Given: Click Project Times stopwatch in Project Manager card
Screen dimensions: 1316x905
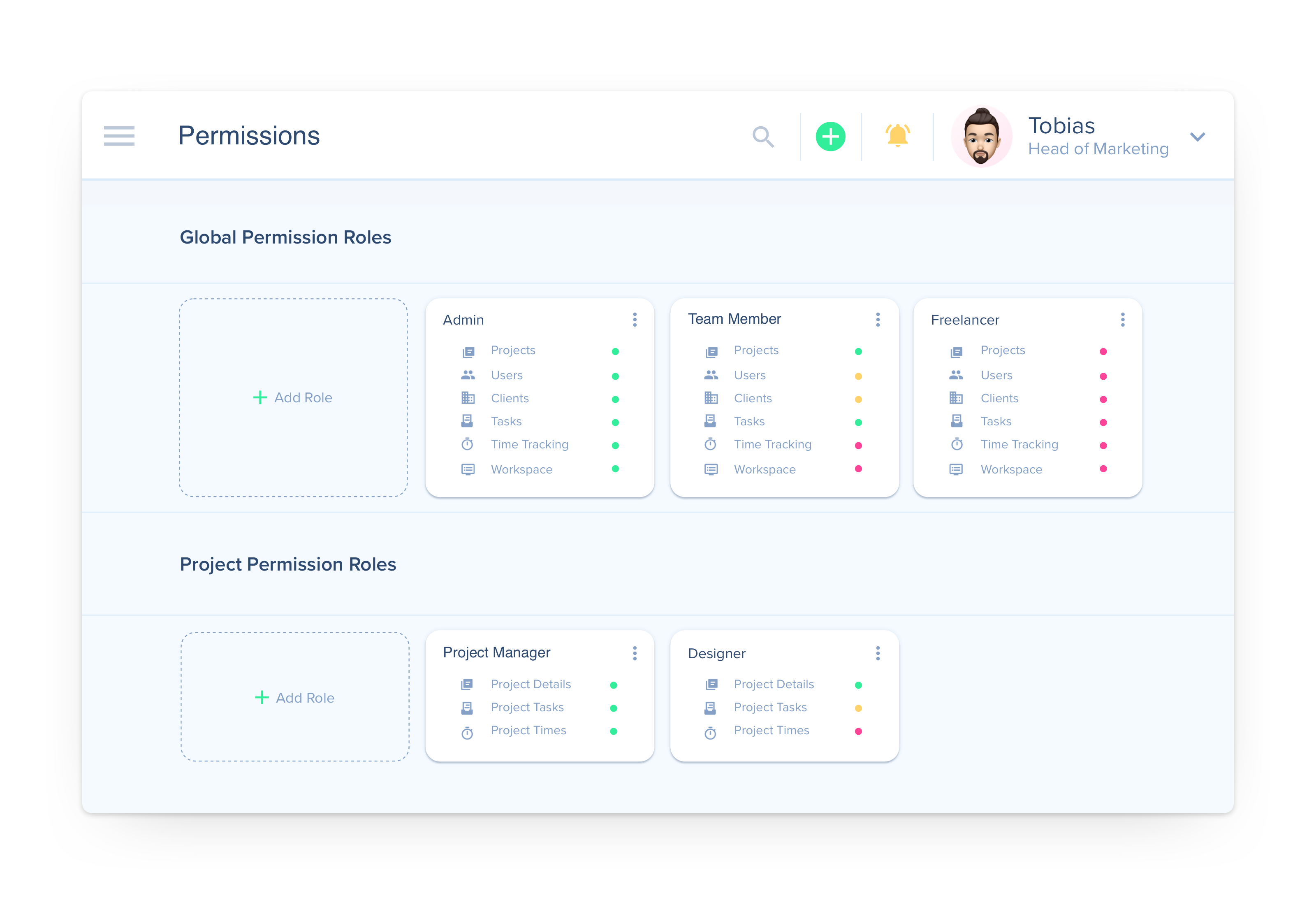Looking at the screenshot, I should pyautogui.click(x=467, y=733).
